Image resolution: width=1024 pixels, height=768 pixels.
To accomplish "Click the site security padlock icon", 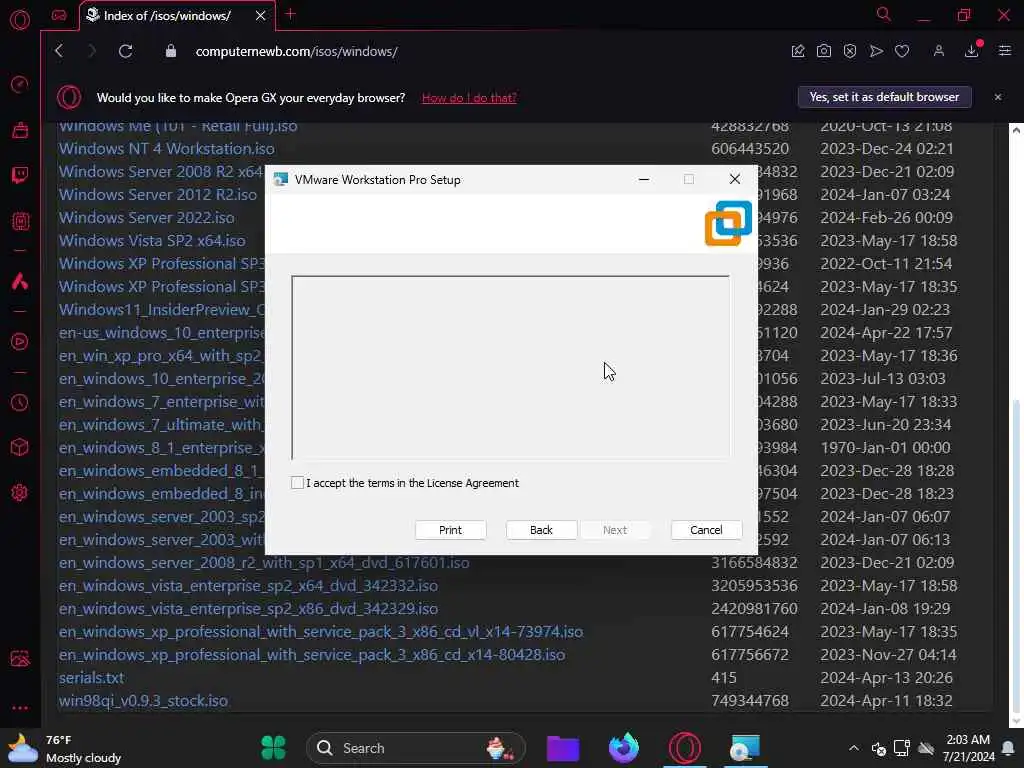I will 170,51.
